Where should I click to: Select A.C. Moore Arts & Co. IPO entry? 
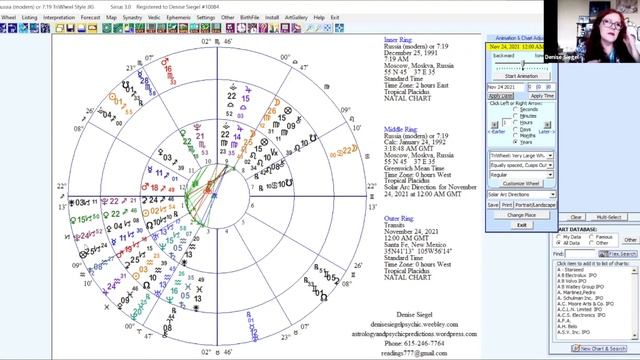(585, 304)
